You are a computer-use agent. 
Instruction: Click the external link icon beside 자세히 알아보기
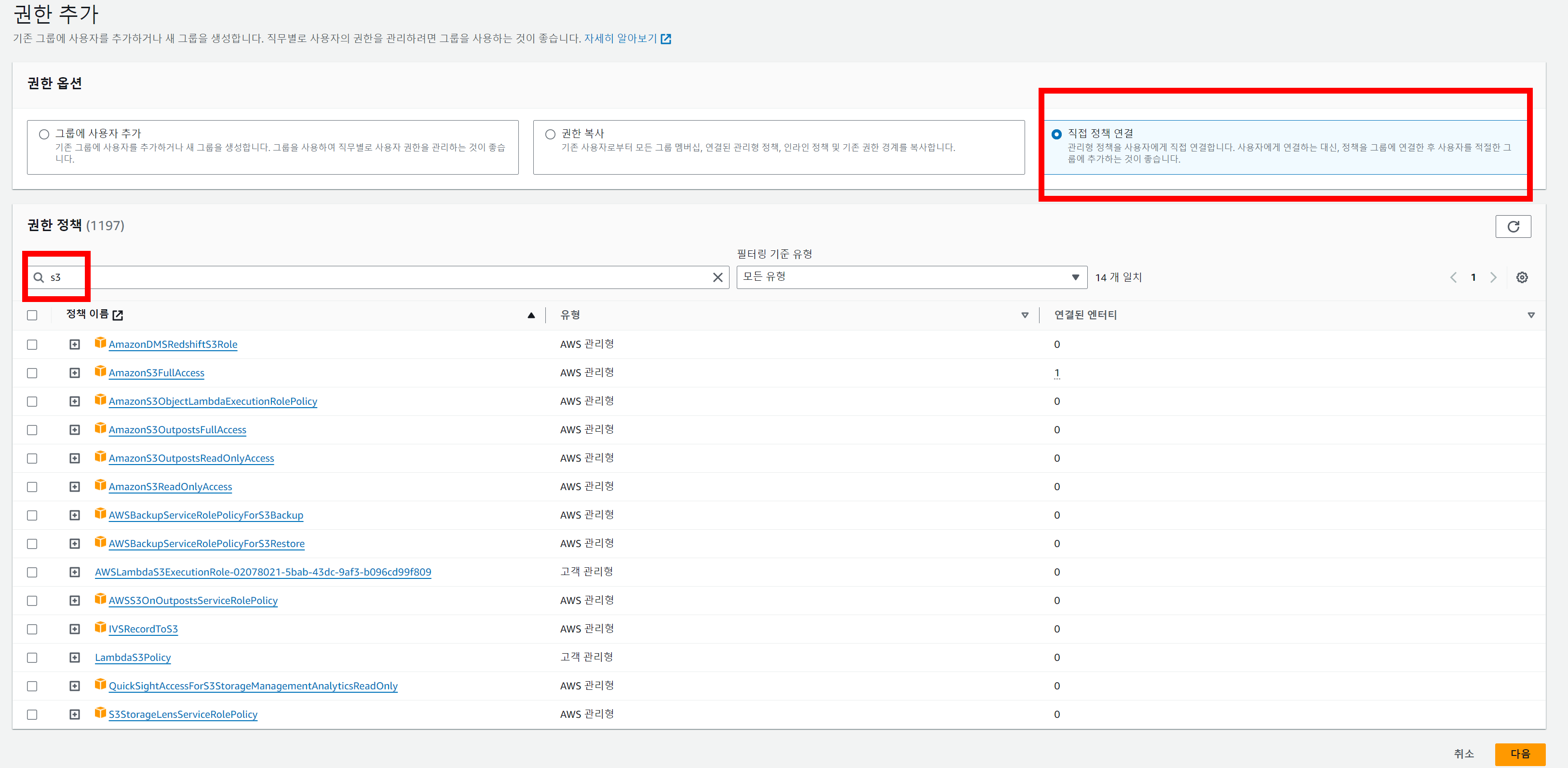click(666, 39)
